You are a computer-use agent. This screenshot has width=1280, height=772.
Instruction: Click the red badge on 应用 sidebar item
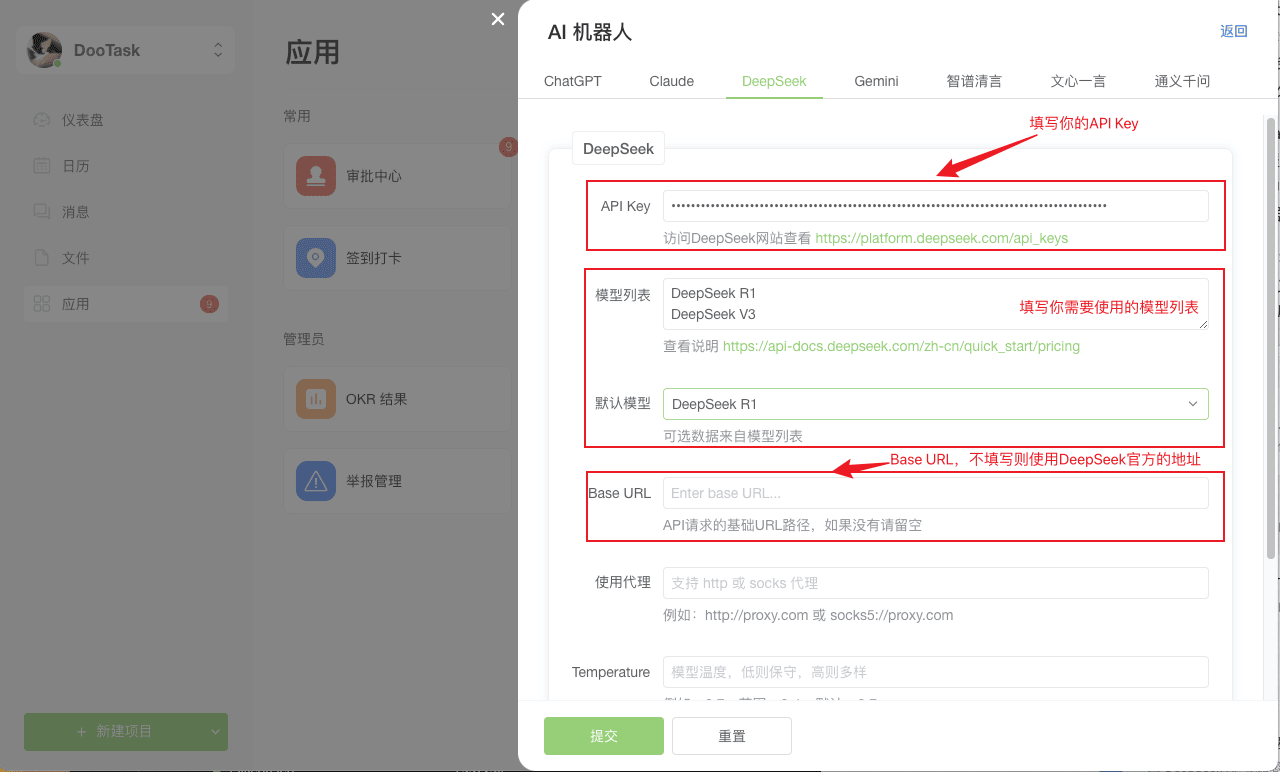(x=209, y=304)
